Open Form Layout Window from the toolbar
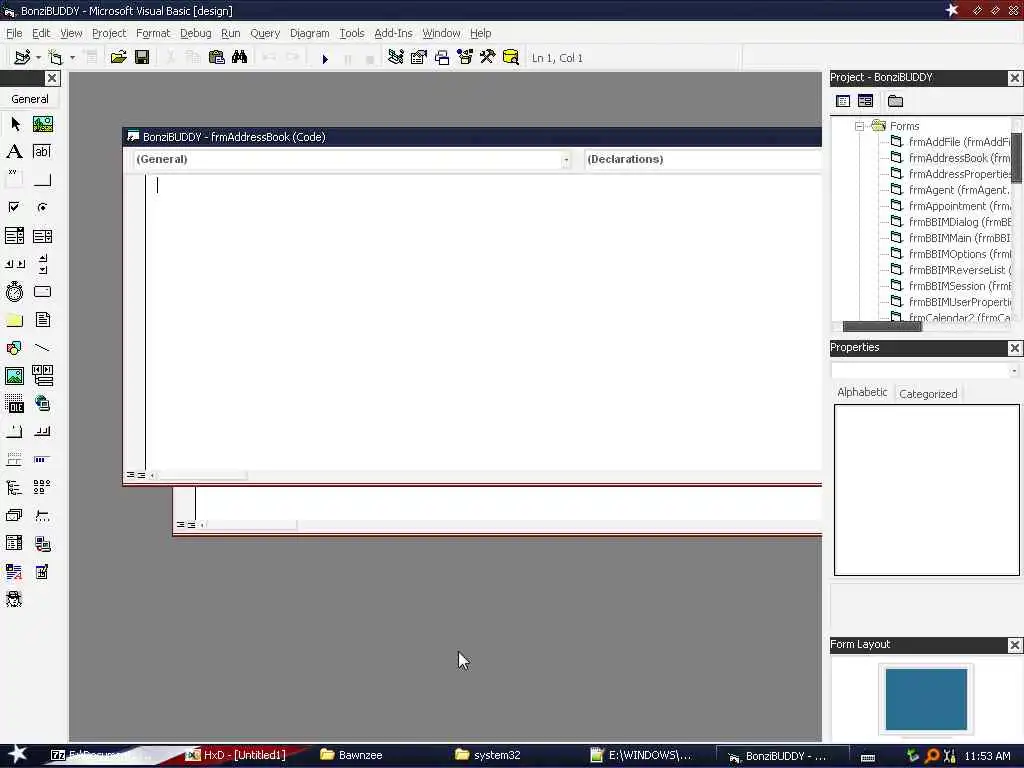This screenshot has height=768, width=1024. coord(441,57)
